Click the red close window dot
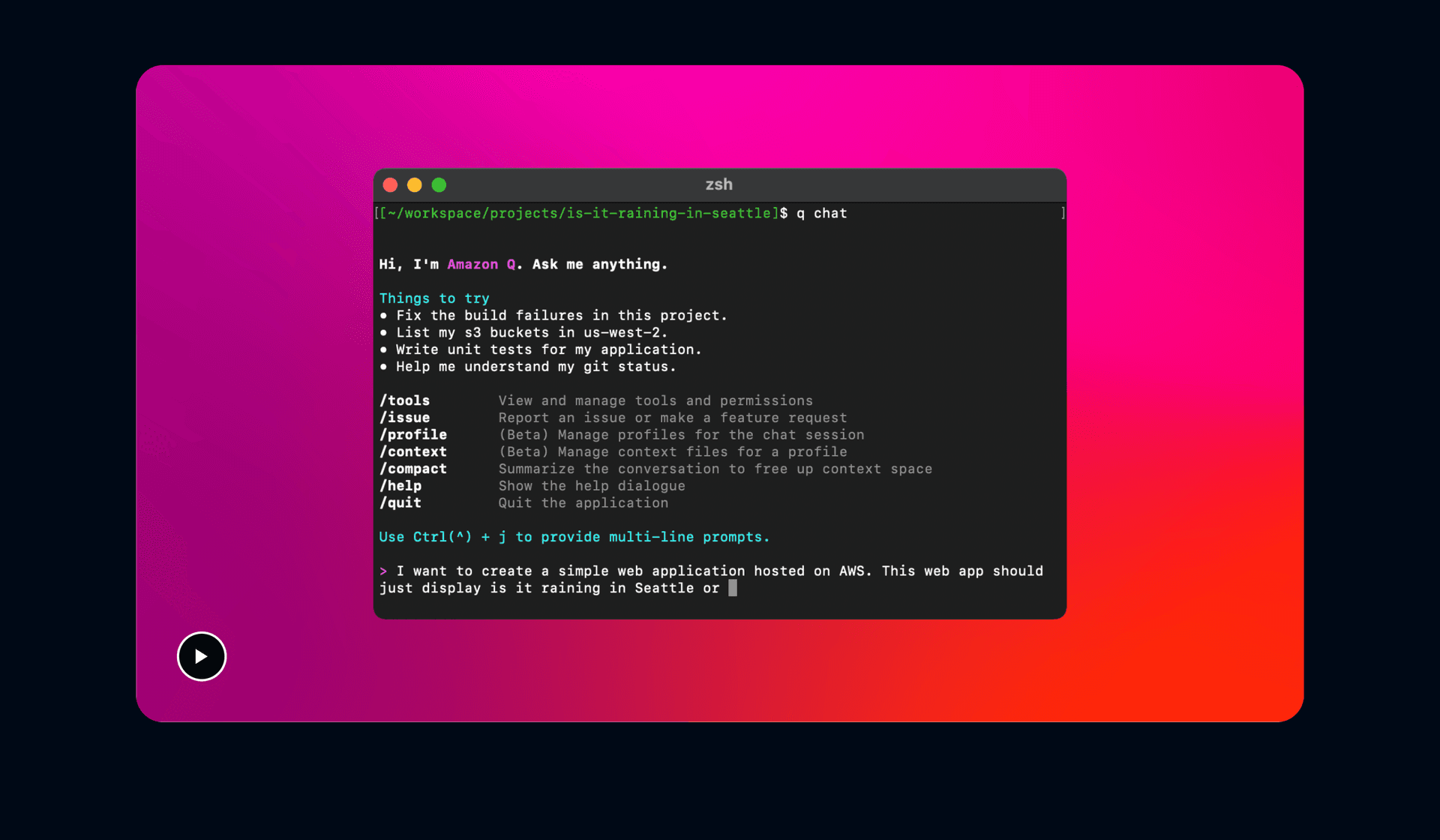The width and height of the screenshot is (1440, 840). 390,185
